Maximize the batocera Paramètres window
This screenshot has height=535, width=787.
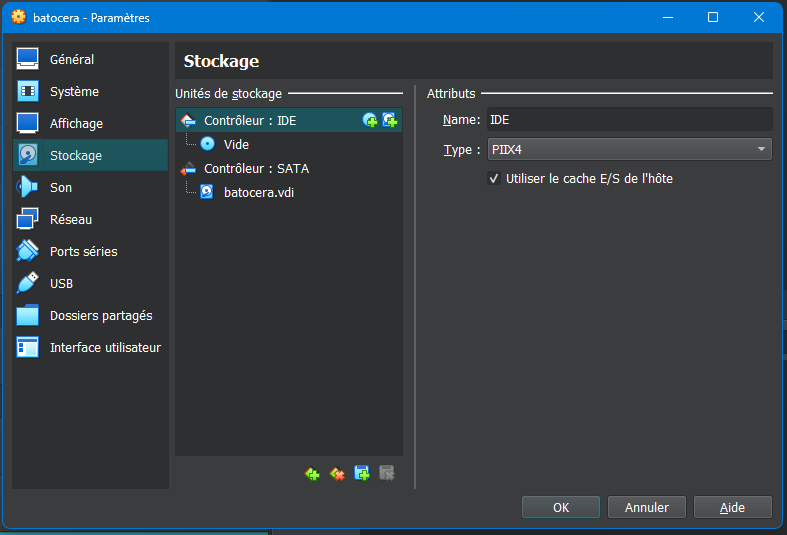click(x=713, y=18)
